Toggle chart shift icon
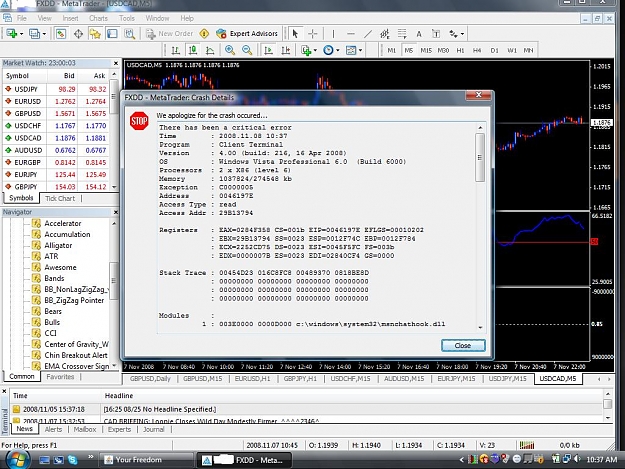The height and width of the screenshot is (469, 625). click(x=286, y=50)
